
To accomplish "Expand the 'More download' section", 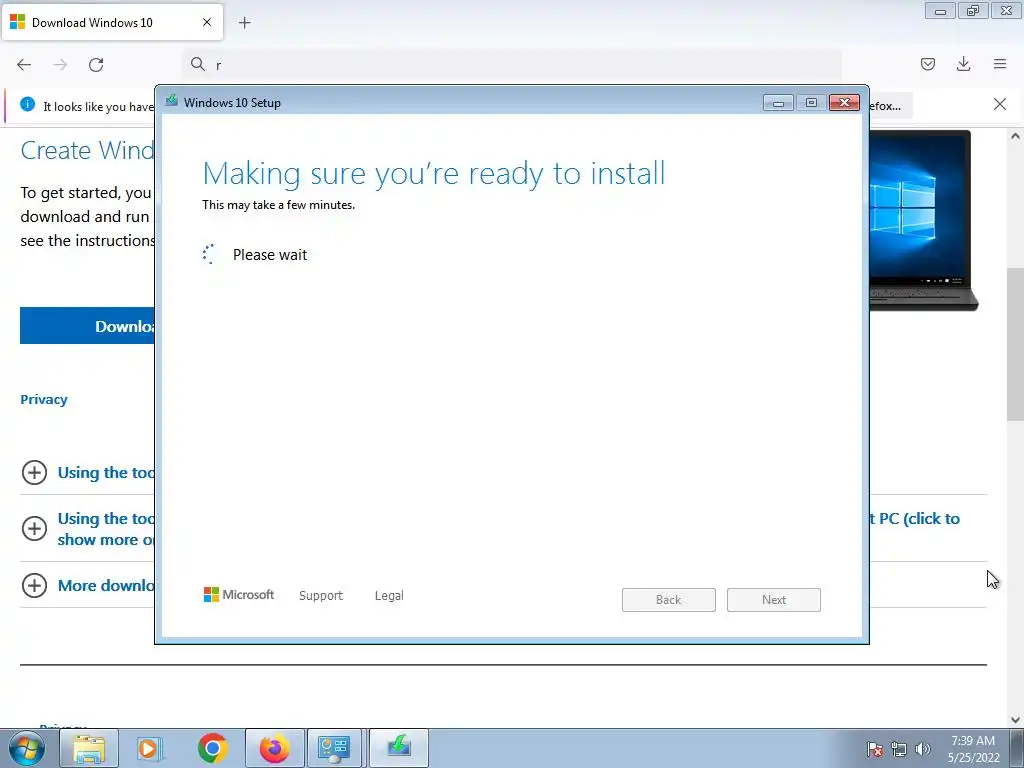I will pyautogui.click(x=35, y=585).
